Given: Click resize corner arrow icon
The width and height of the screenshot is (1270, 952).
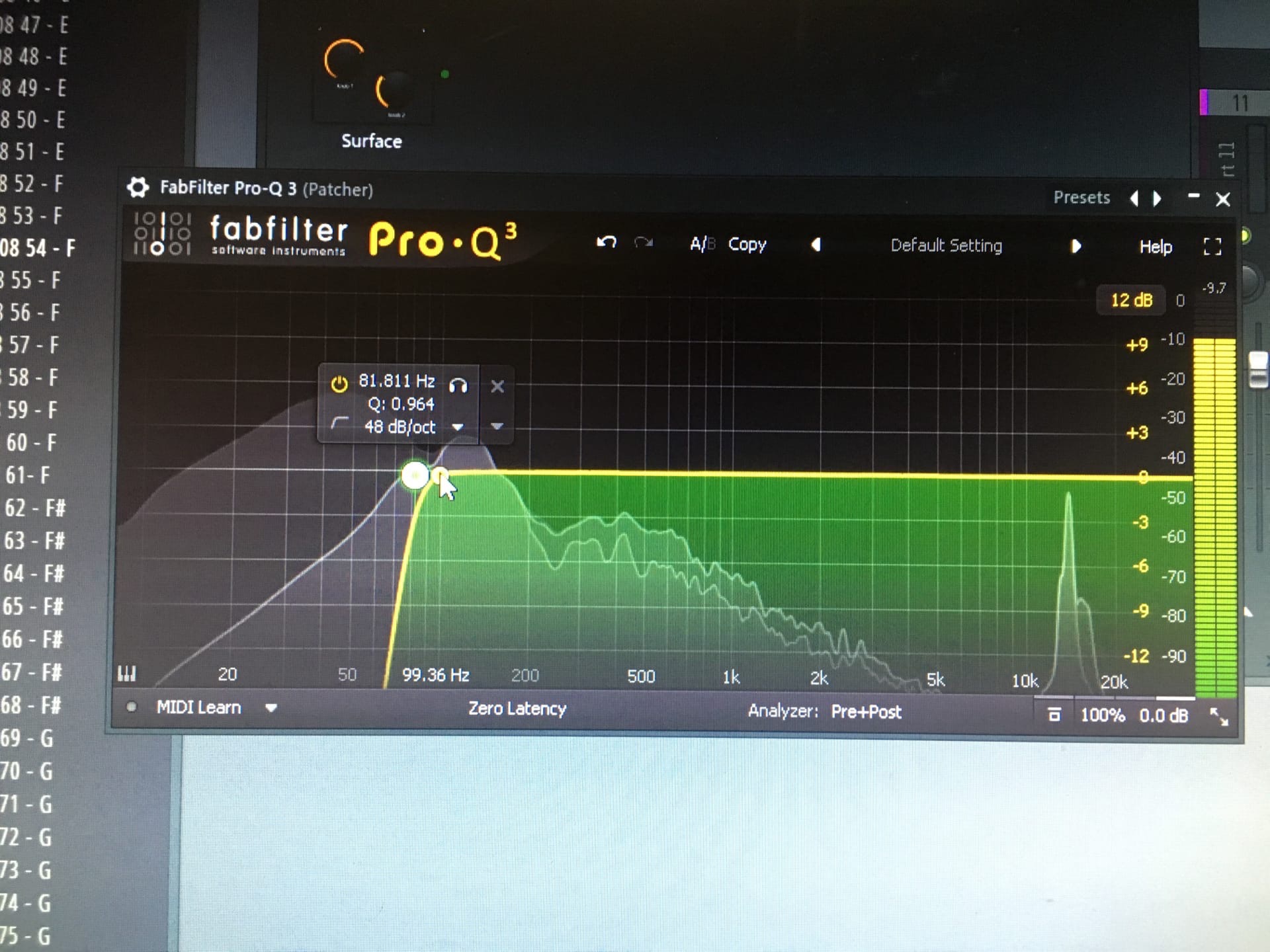Looking at the screenshot, I should 1218,716.
